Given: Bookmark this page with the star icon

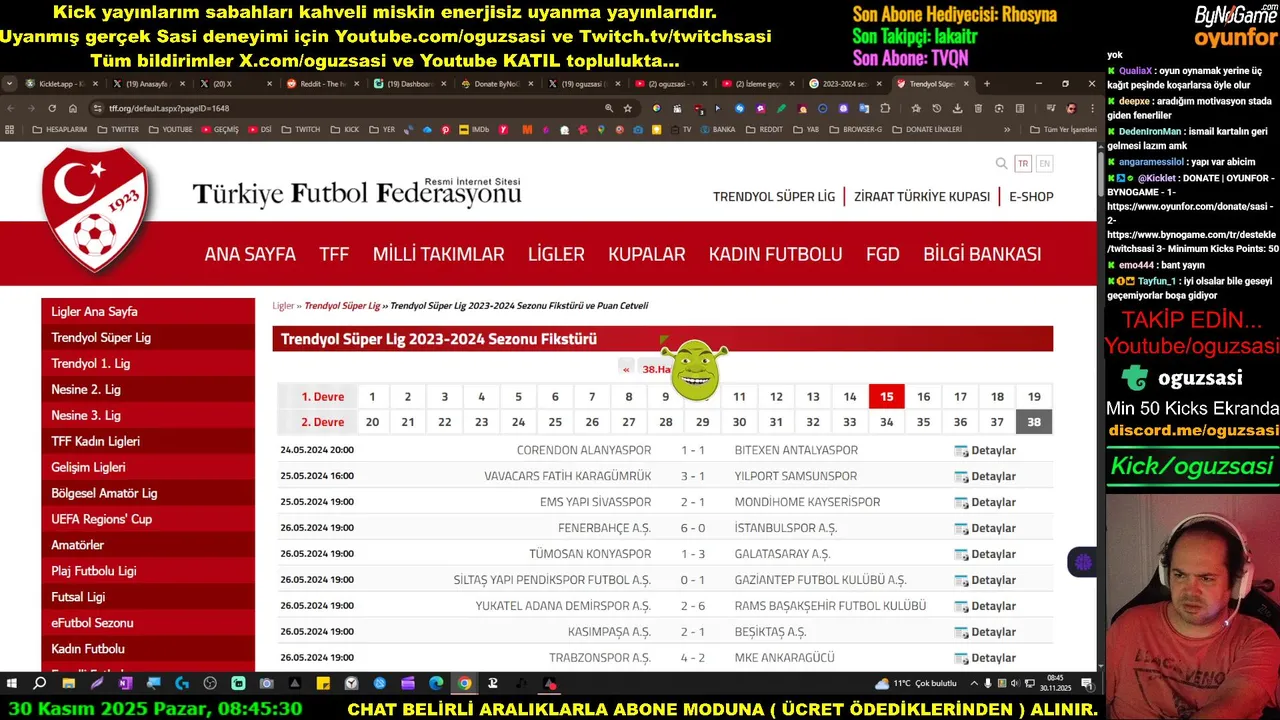Looking at the screenshot, I should click(x=628, y=108).
